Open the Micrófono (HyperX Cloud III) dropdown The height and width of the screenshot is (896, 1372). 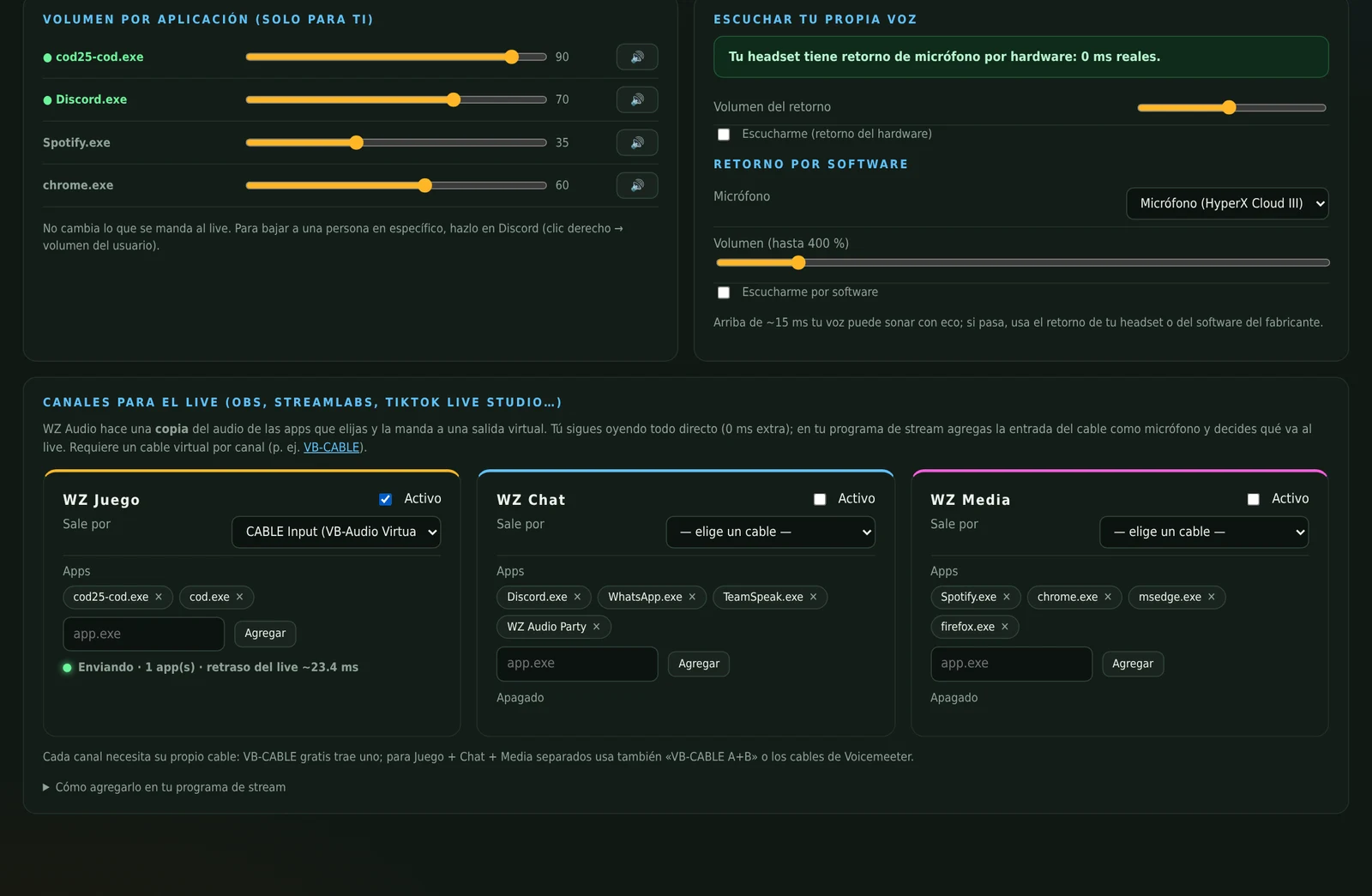(x=1227, y=203)
